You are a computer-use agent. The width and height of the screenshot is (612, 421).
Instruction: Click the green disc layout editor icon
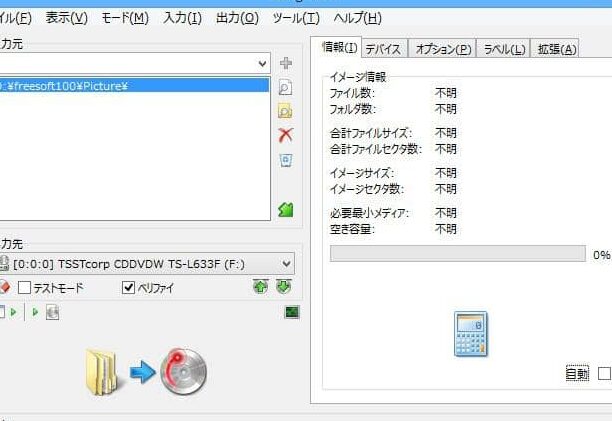tap(285, 209)
